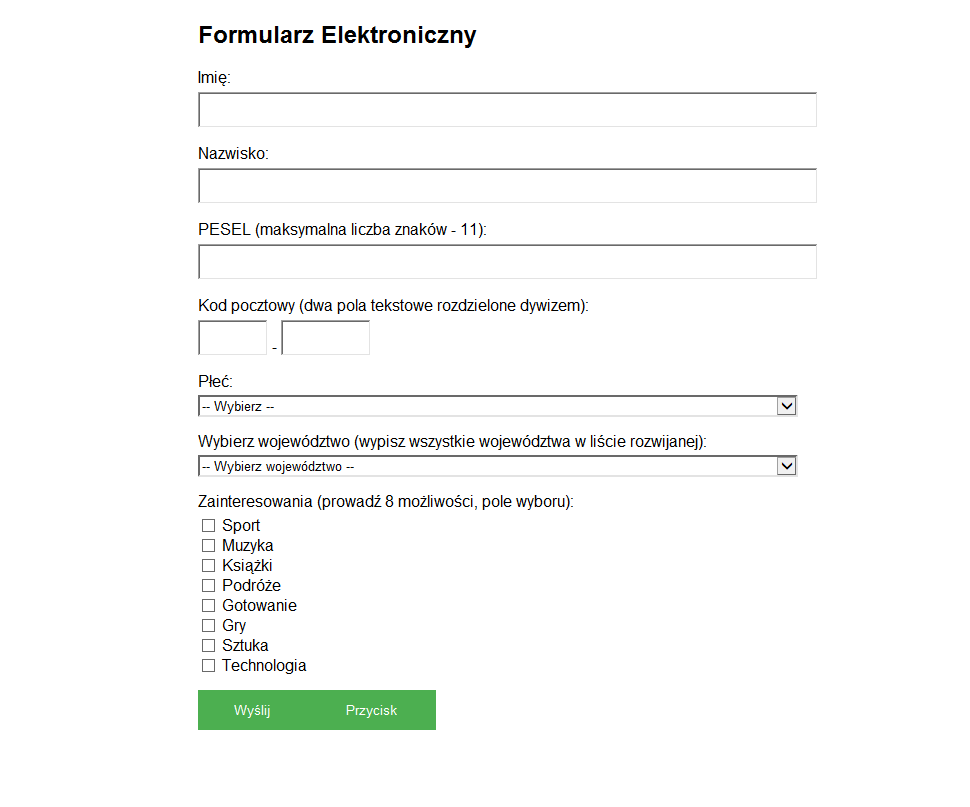Enable the Książki interest checkbox

coord(208,566)
